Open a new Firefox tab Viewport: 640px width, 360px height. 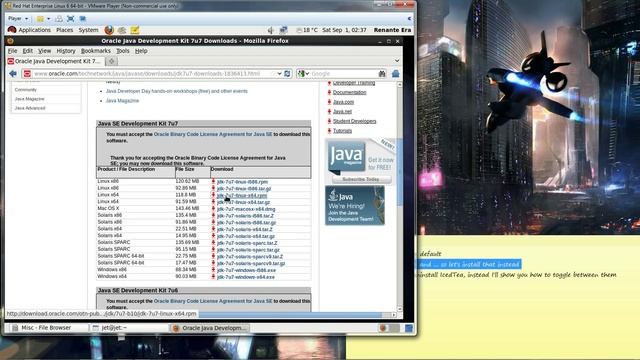click(x=111, y=61)
